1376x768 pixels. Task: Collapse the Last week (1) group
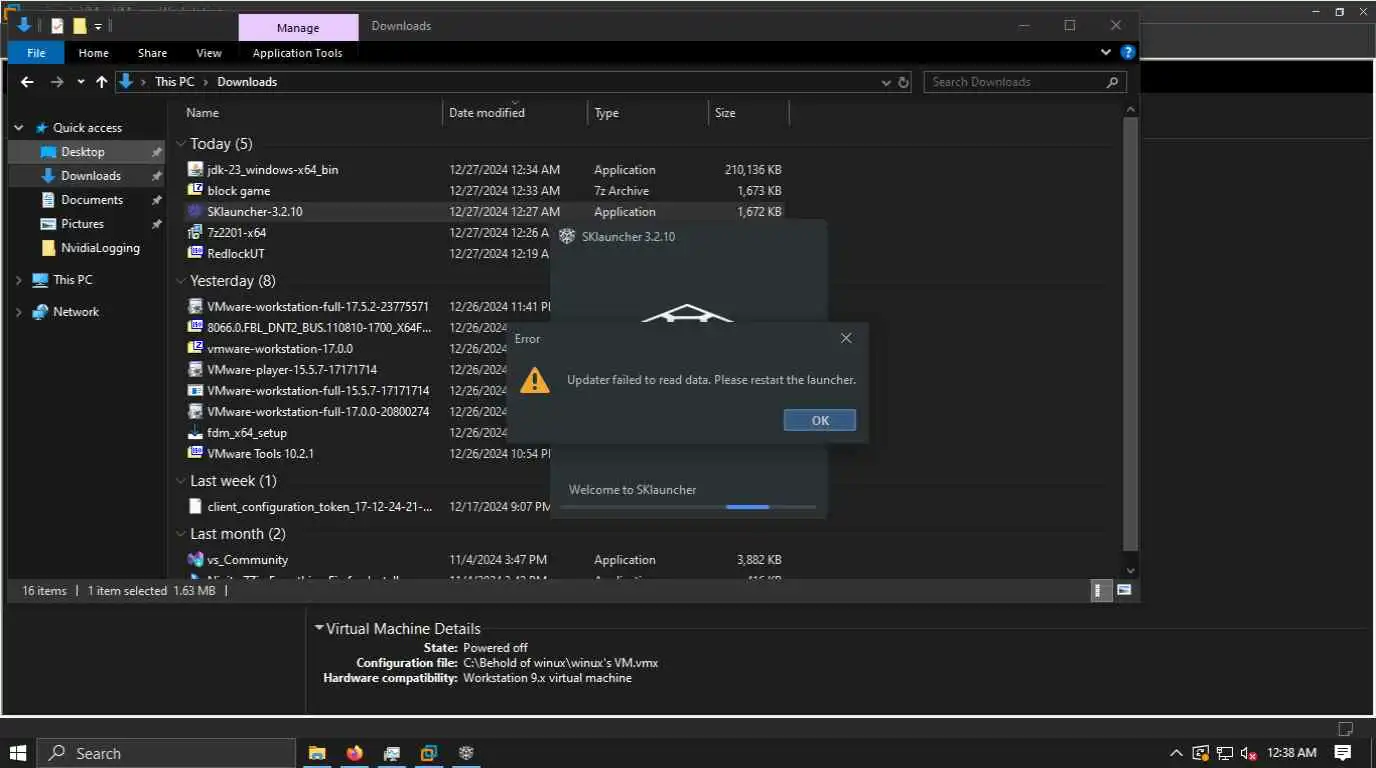pyautogui.click(x=181, y=481)
